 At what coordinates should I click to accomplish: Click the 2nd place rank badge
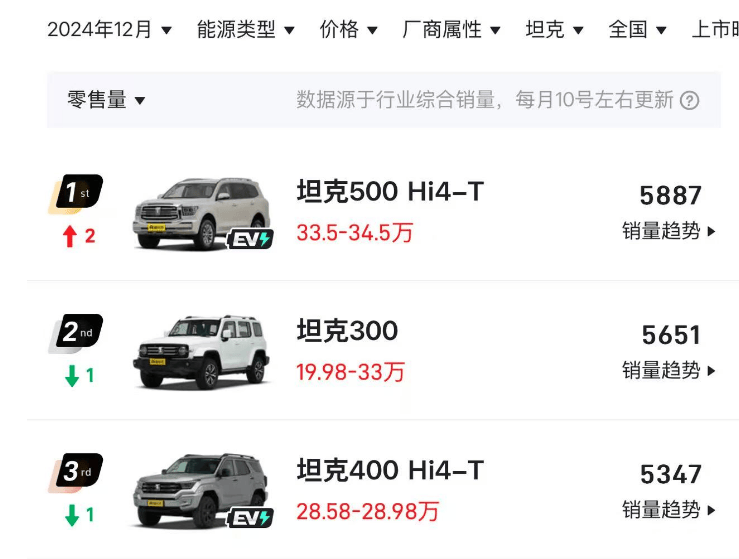pos(76,333)
